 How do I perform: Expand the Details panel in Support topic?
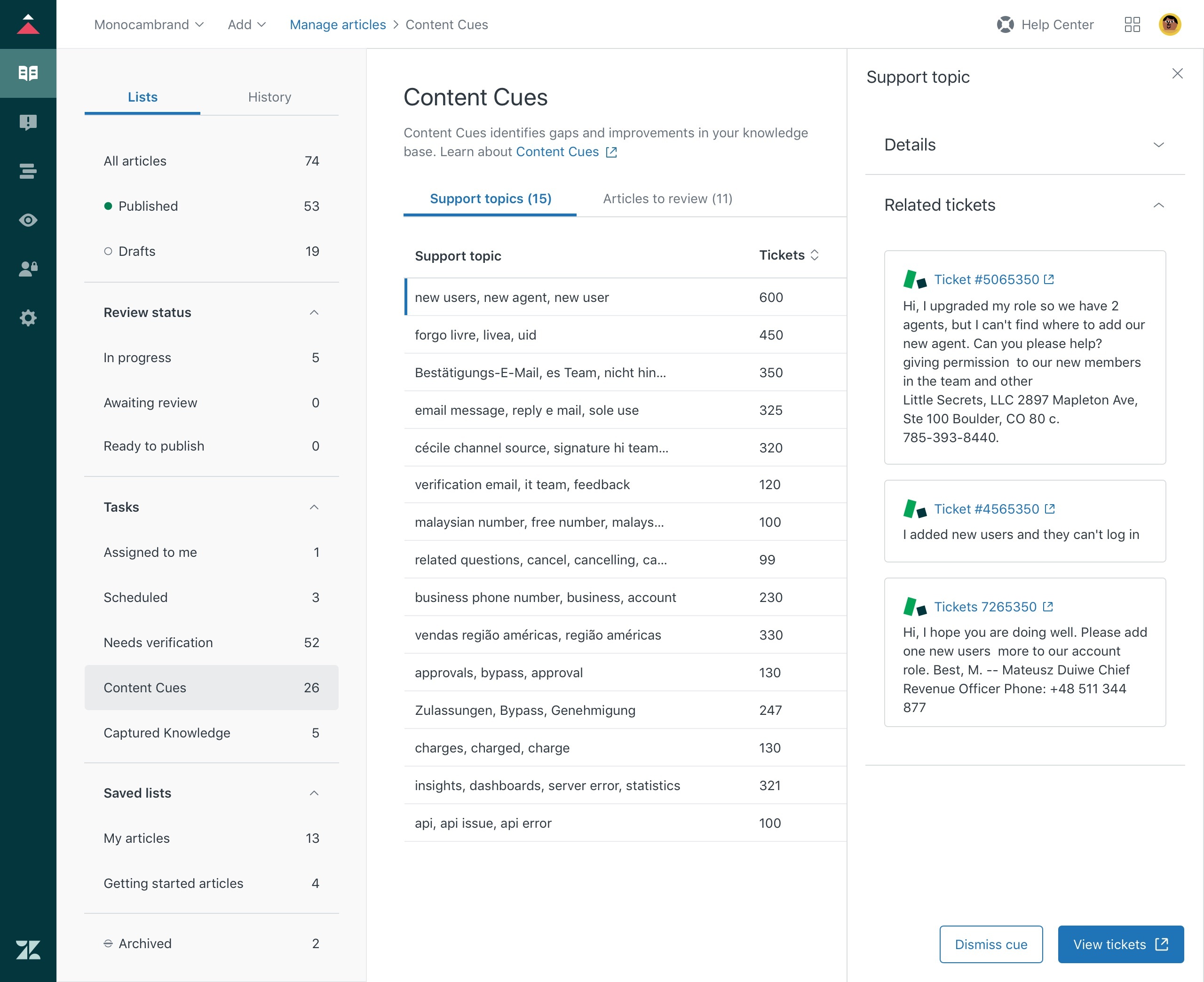[x=1158, y=144]
